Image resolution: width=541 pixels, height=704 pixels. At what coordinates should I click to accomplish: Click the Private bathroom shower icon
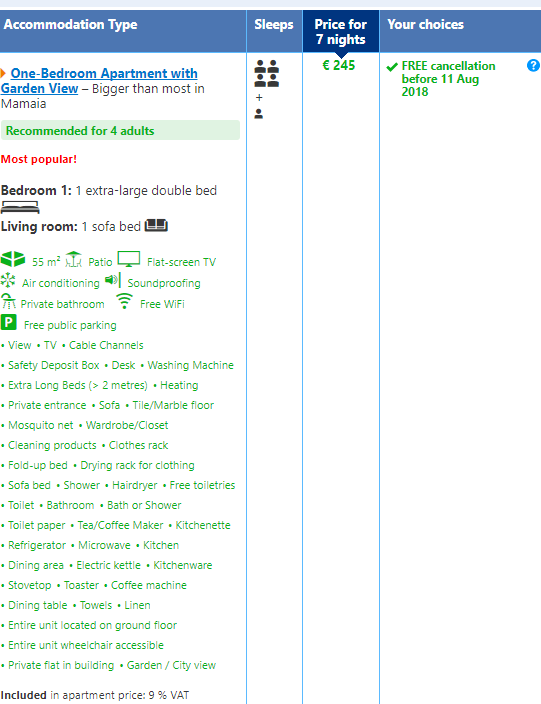(x=8, y=301)
